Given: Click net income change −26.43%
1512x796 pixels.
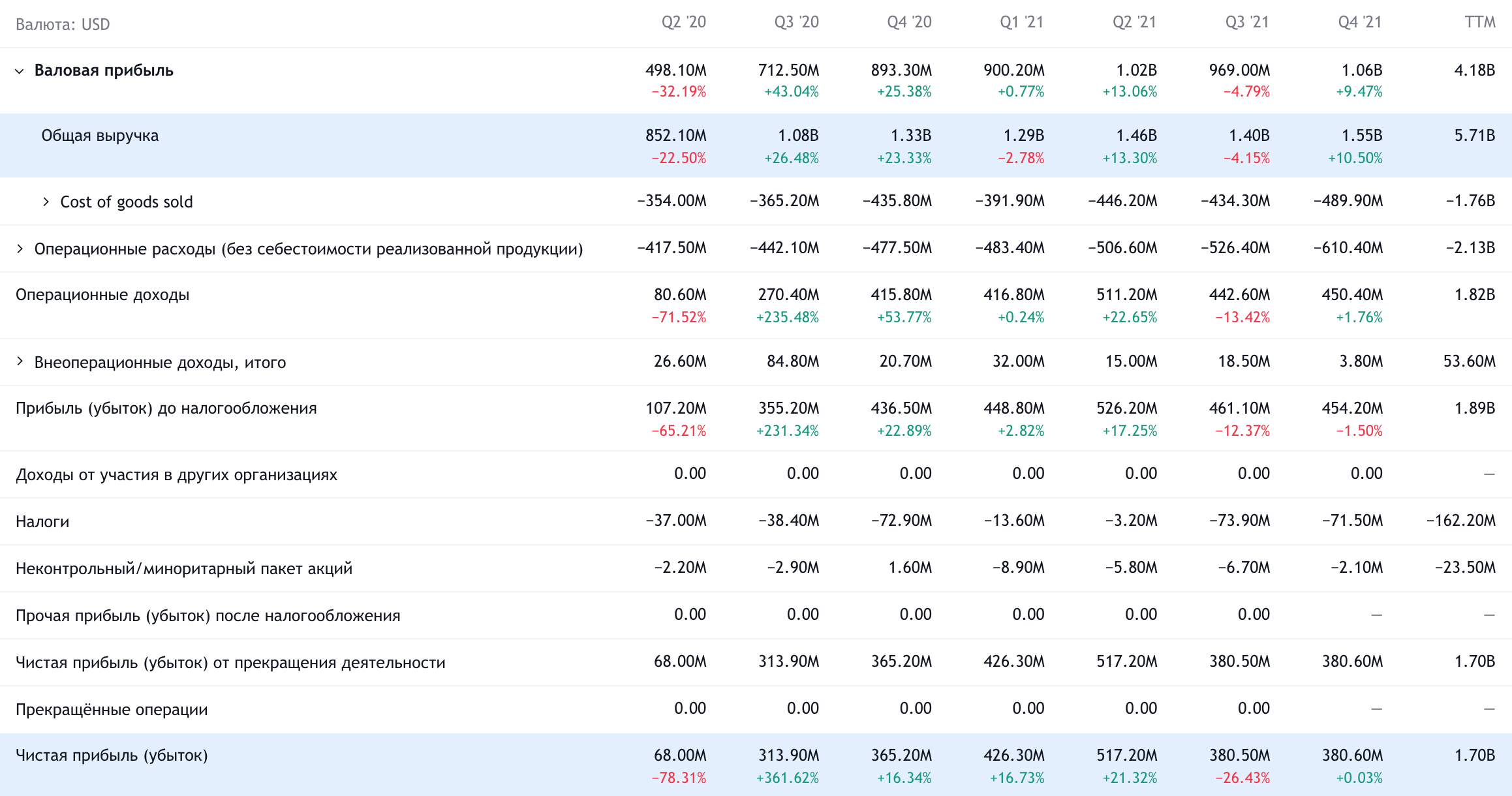Looking at the screenshot, I should 1242,778.
